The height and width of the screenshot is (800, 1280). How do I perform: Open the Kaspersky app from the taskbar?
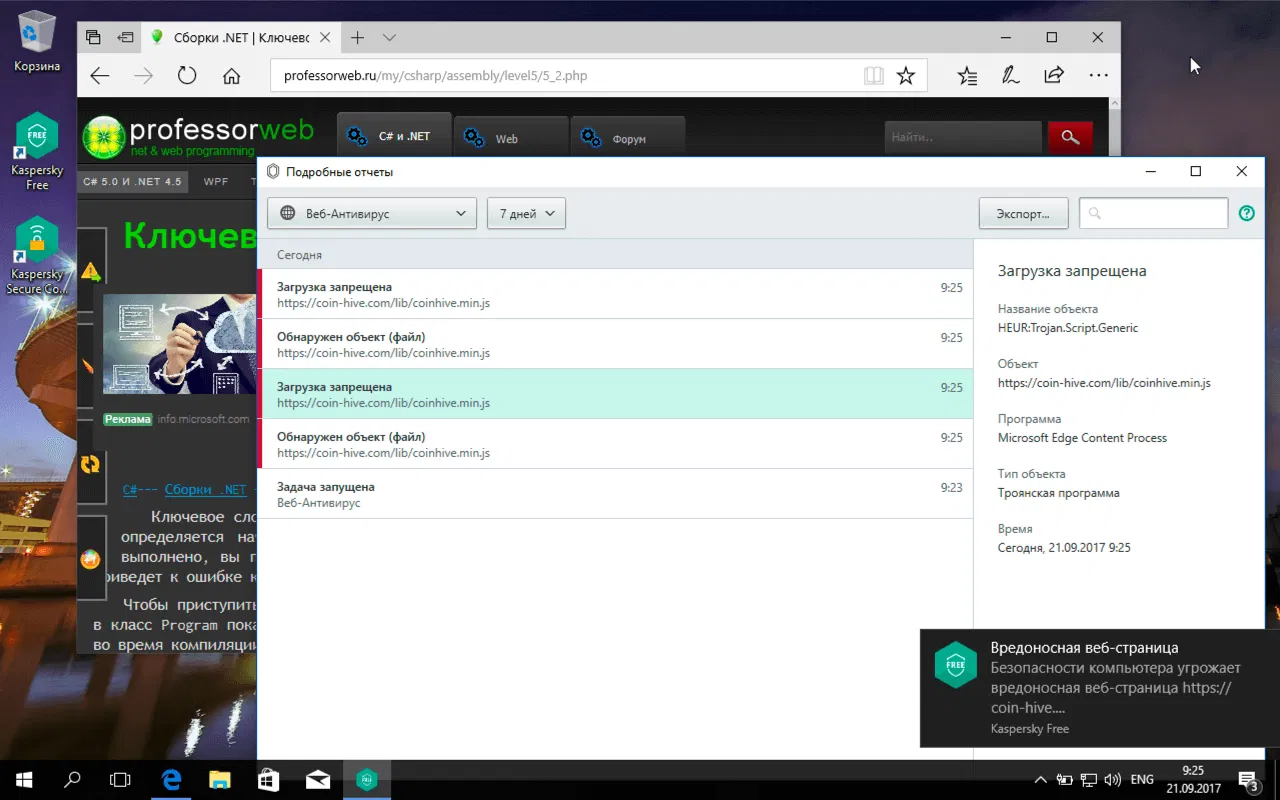pyautogui.click(x=366, y=779)
